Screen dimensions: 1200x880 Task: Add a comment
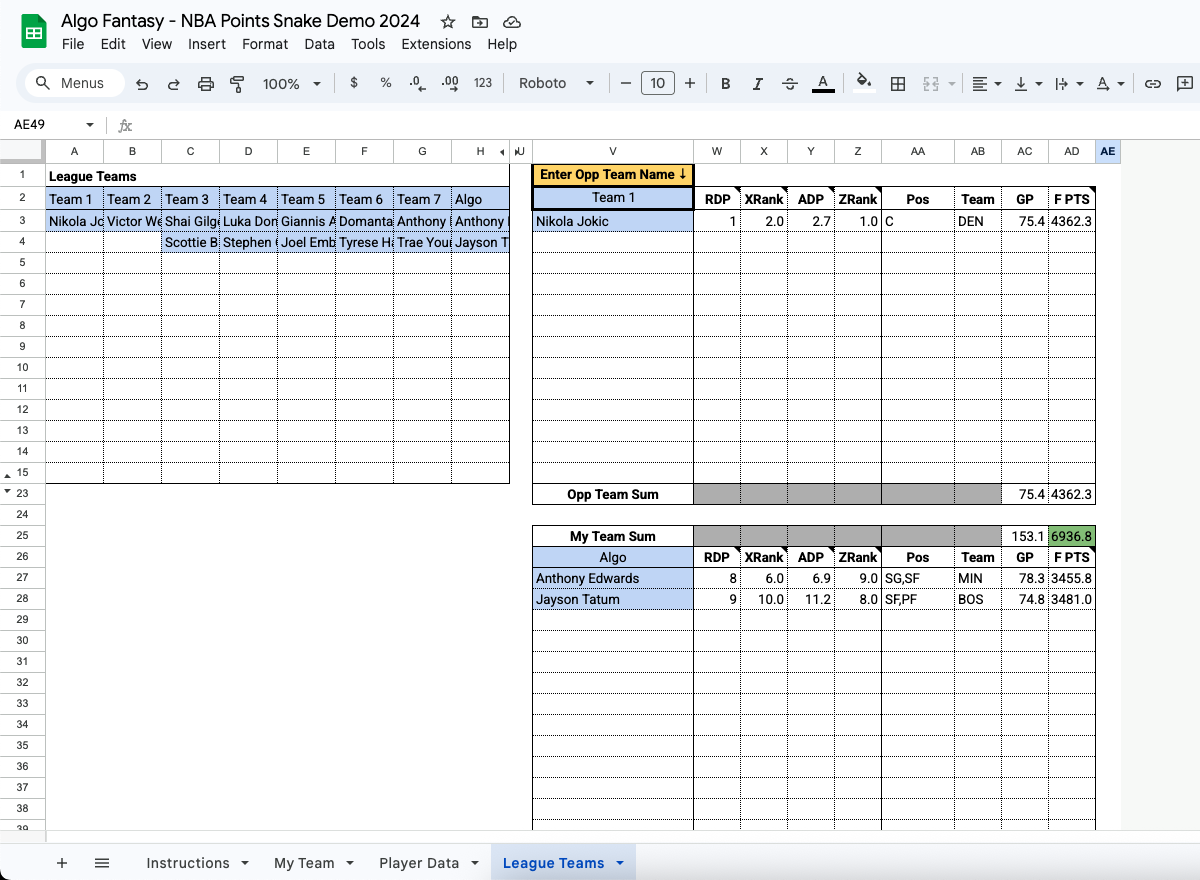(x=1185, y=84)
